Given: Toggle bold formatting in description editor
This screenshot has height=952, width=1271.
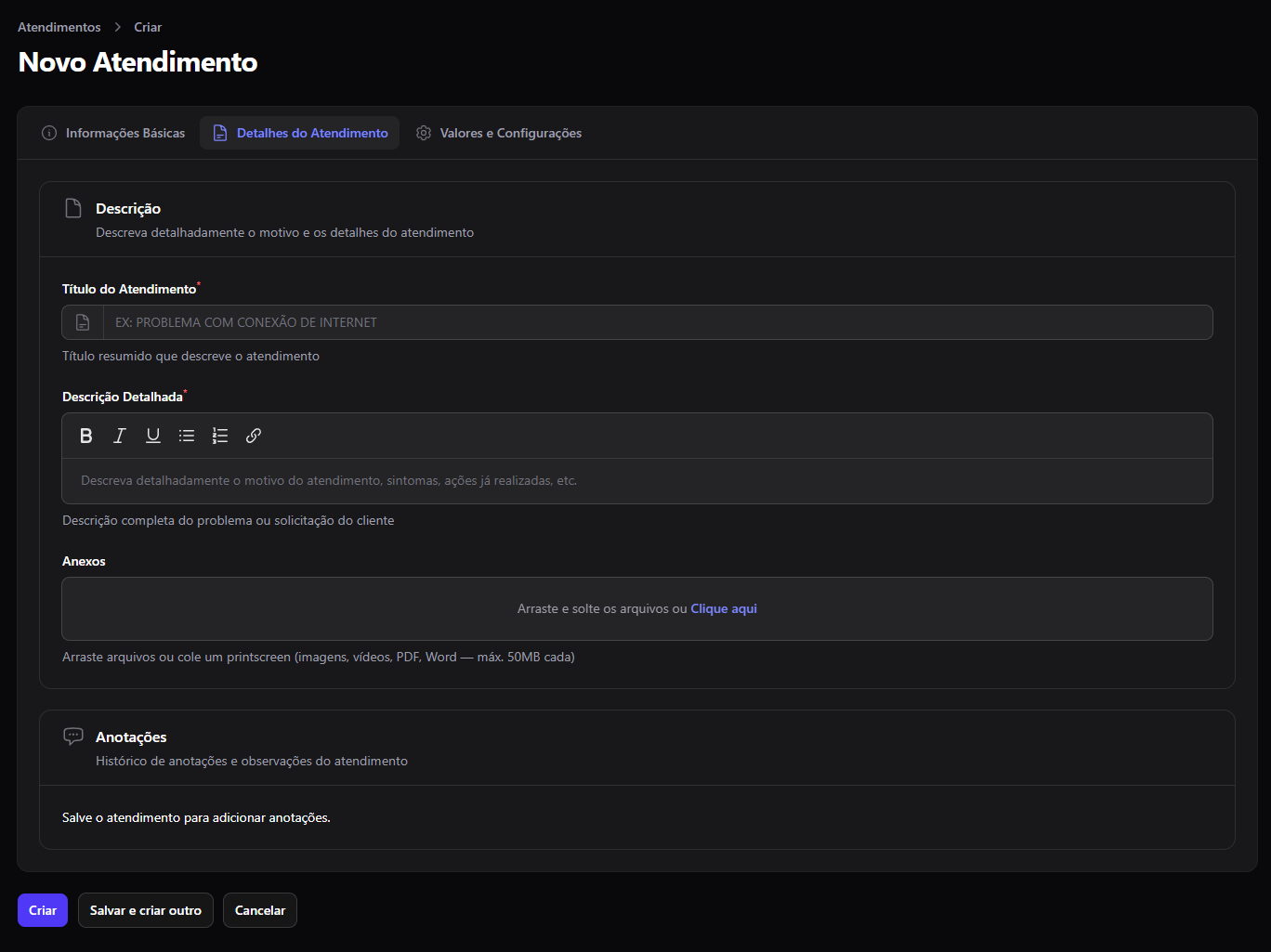Looking at the screenshot, I should point(86,436).
